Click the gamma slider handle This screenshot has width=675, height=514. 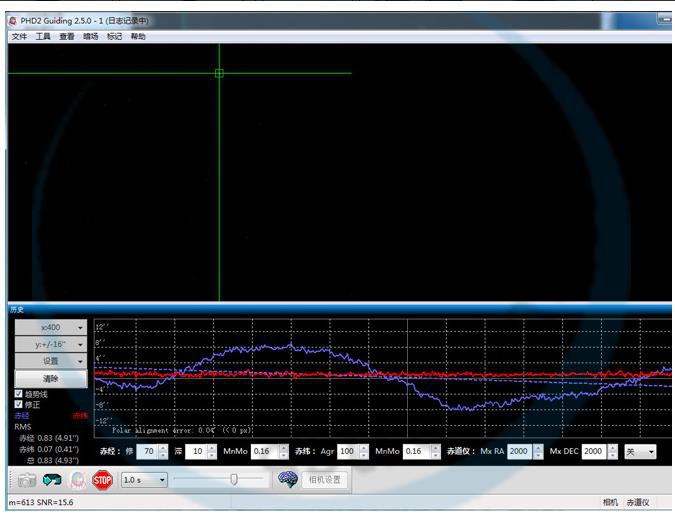tap(234, 479)
